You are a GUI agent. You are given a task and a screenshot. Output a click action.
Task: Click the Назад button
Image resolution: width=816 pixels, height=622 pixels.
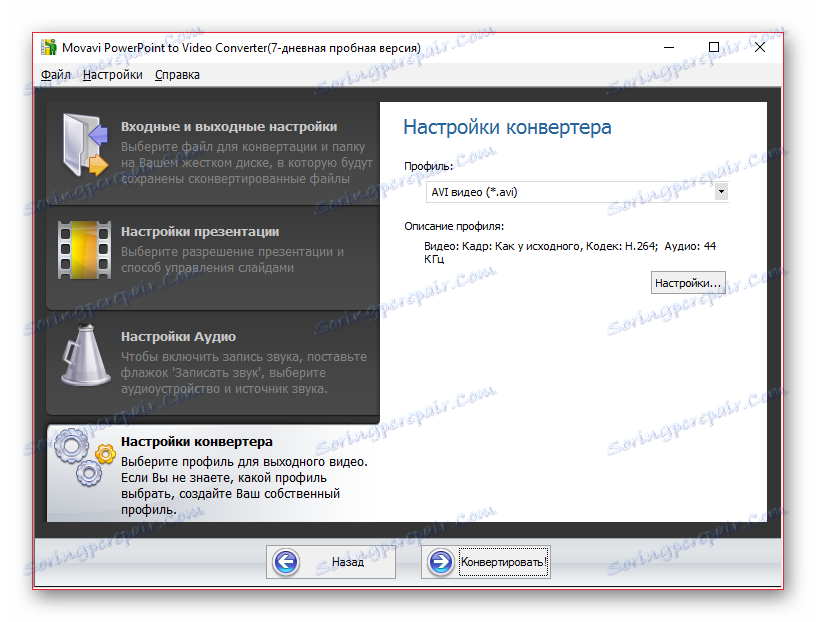click(330, 562)
